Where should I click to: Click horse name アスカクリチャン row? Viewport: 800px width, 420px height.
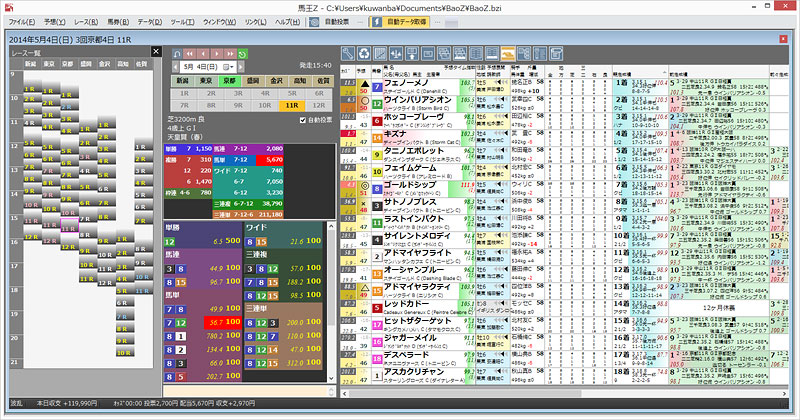[414, 372]
